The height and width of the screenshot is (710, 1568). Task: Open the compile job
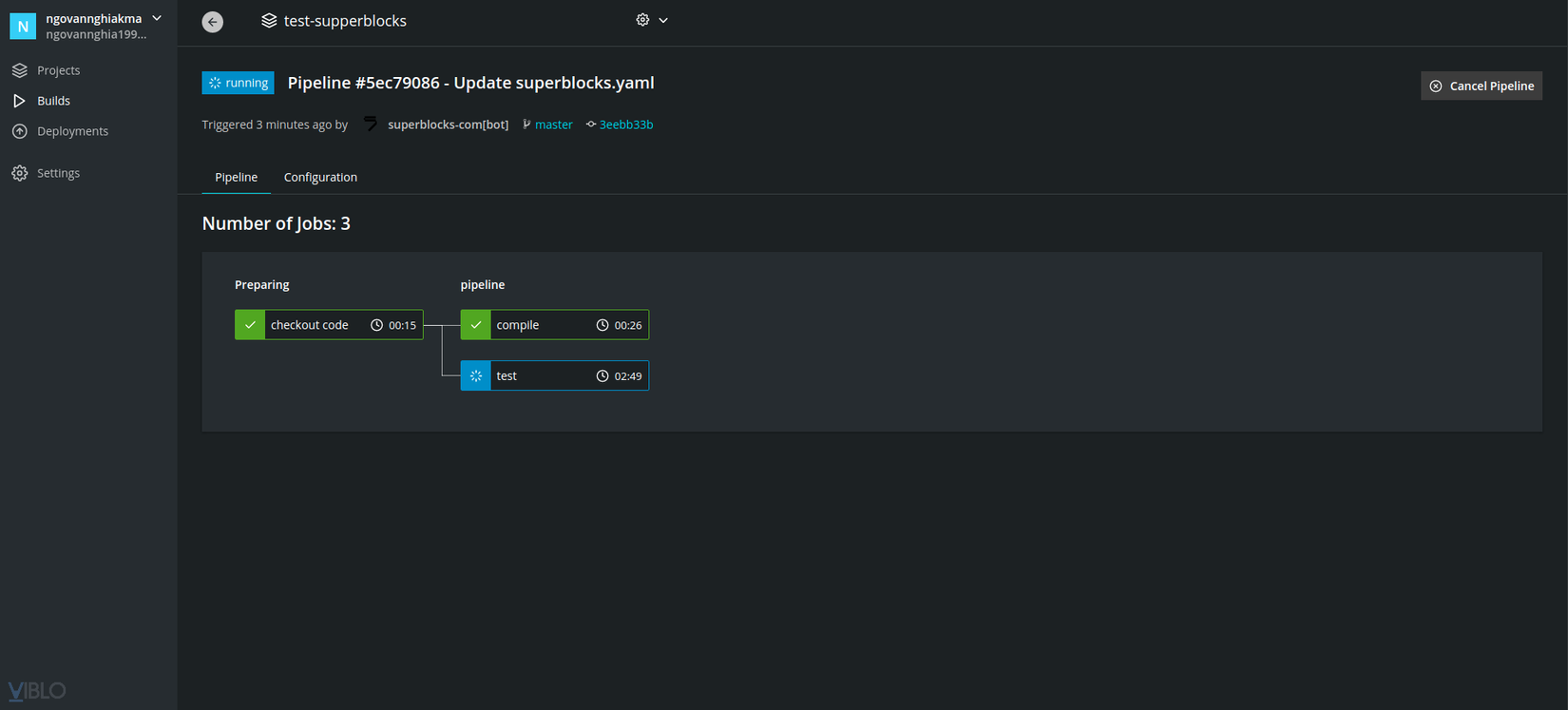click(x=555, y=325)
